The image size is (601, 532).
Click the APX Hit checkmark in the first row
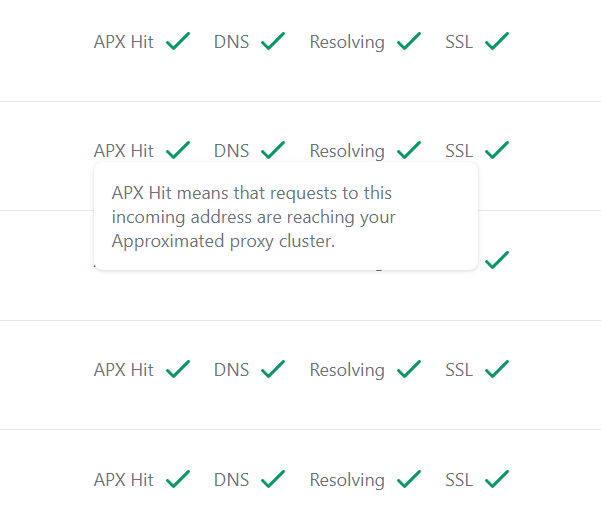tap(178, 41)
